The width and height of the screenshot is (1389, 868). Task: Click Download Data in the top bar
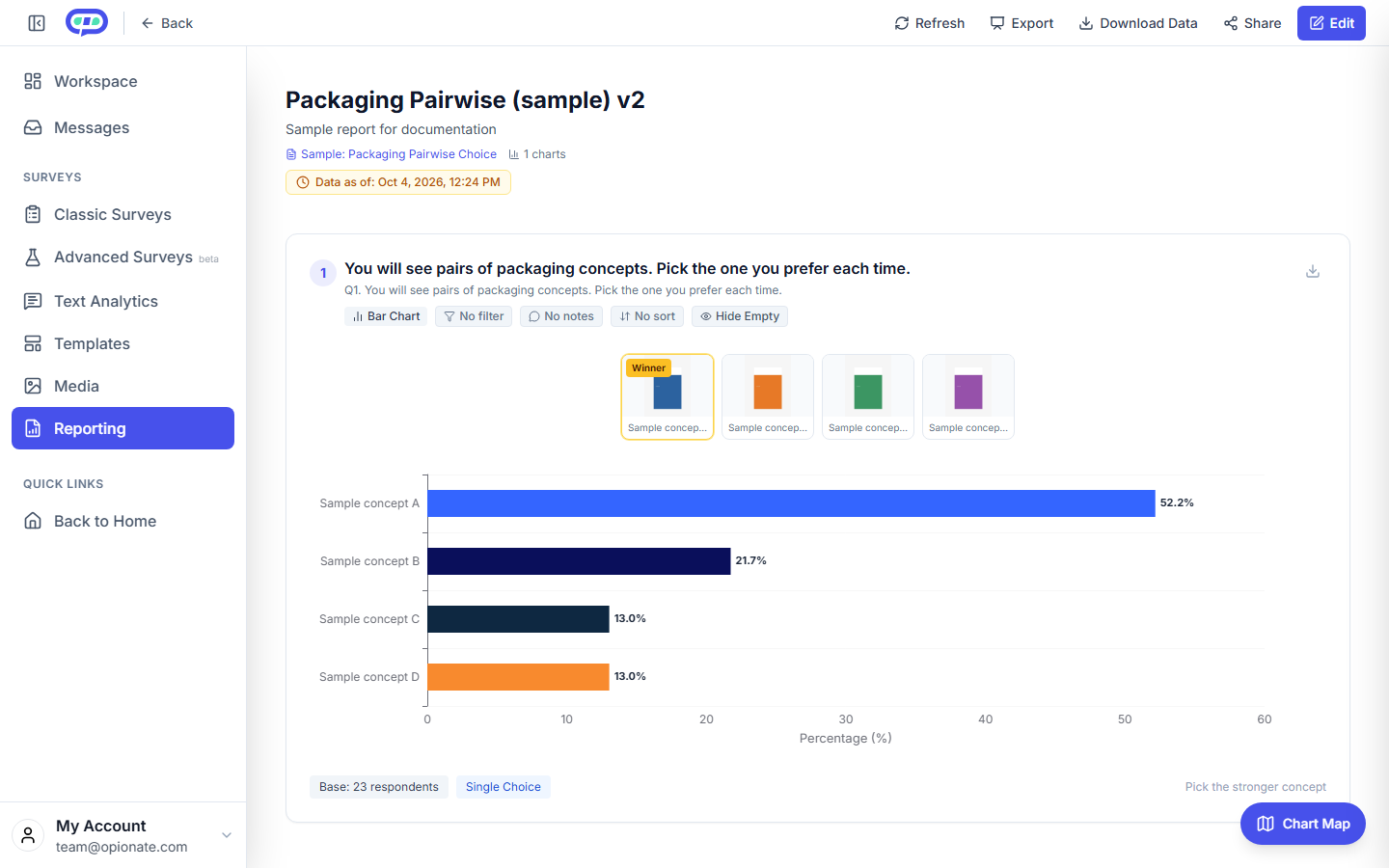[1138, 23]
